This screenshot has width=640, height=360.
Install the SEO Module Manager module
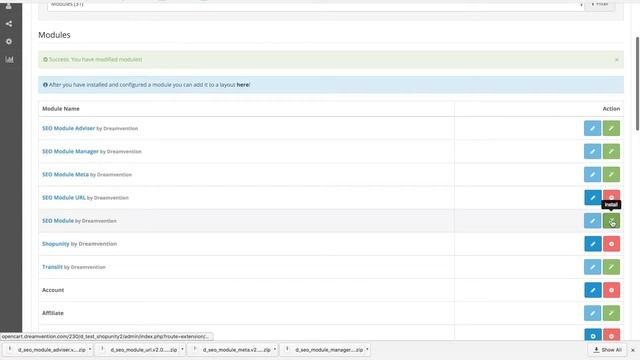(x=611, y=151)
